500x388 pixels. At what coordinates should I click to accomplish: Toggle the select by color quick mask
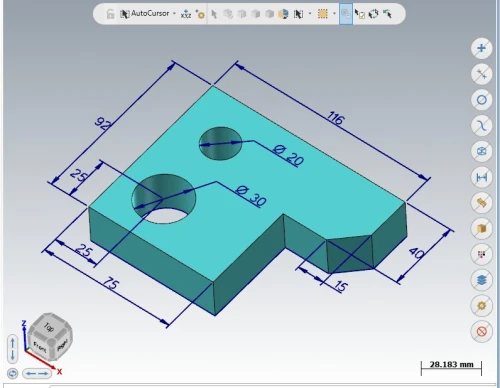[481, 254]
